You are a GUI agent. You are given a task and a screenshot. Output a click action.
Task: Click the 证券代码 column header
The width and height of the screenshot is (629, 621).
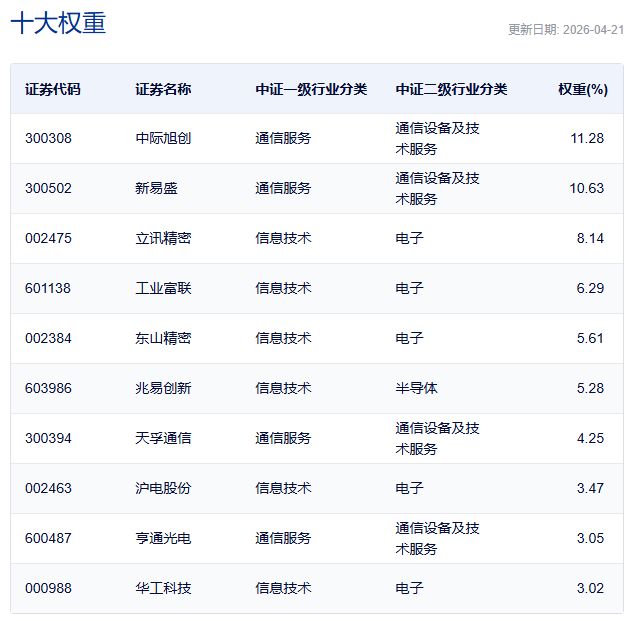coord(53,89)
